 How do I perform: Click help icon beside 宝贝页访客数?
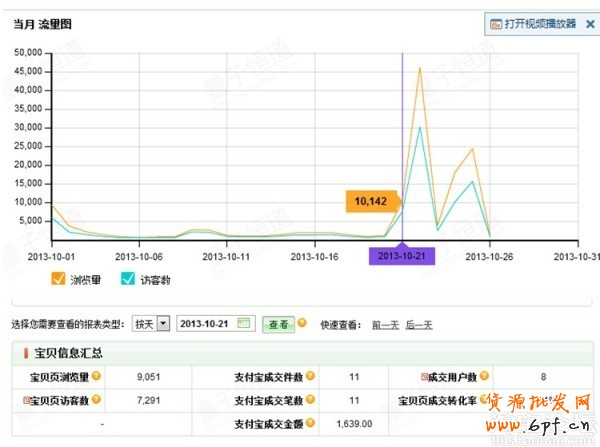click(x=111, y=400)
